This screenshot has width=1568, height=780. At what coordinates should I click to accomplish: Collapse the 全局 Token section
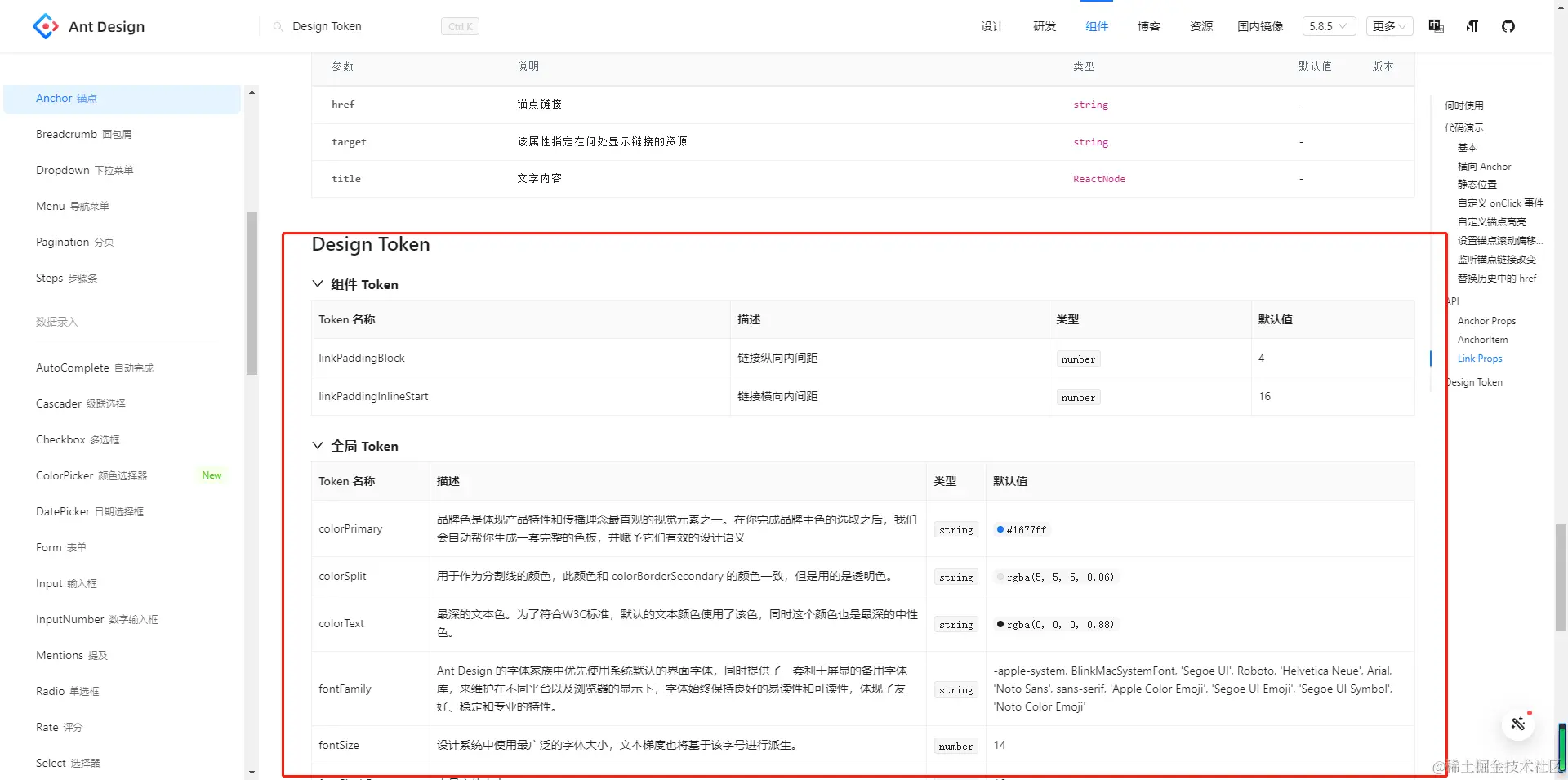tap(318, 445)
